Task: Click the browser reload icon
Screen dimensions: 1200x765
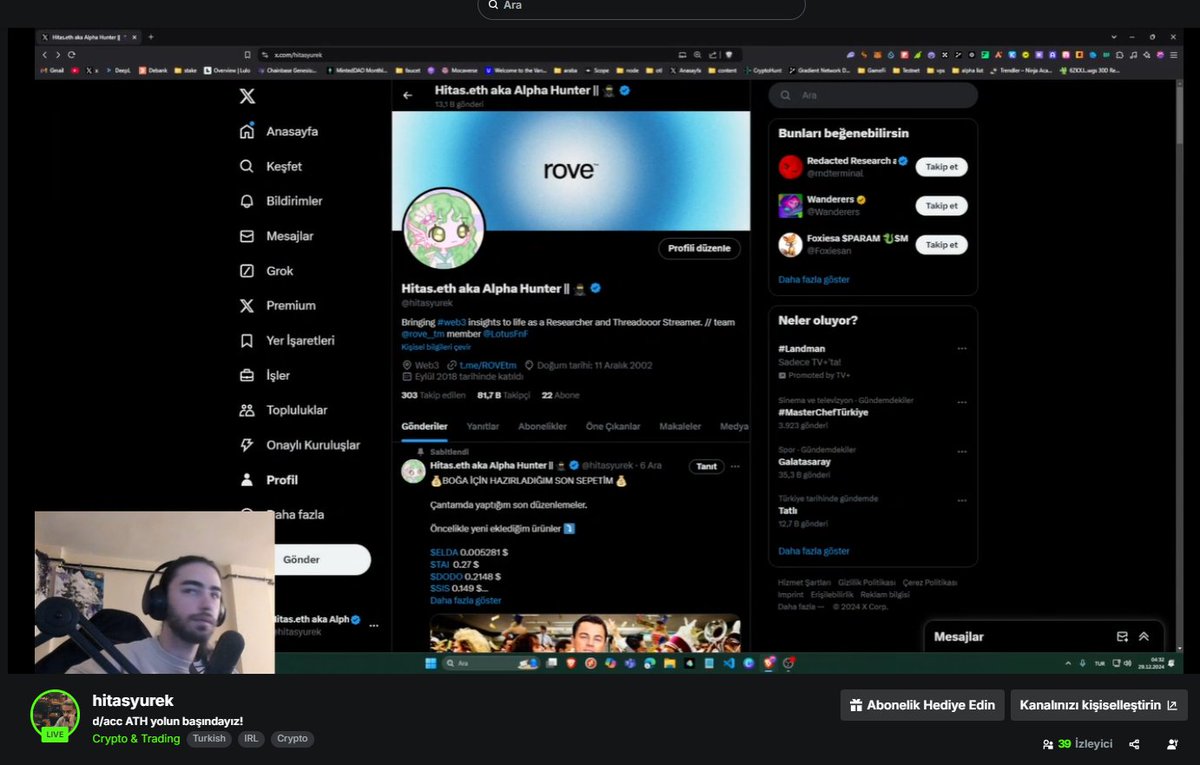Action: [71, 54]
